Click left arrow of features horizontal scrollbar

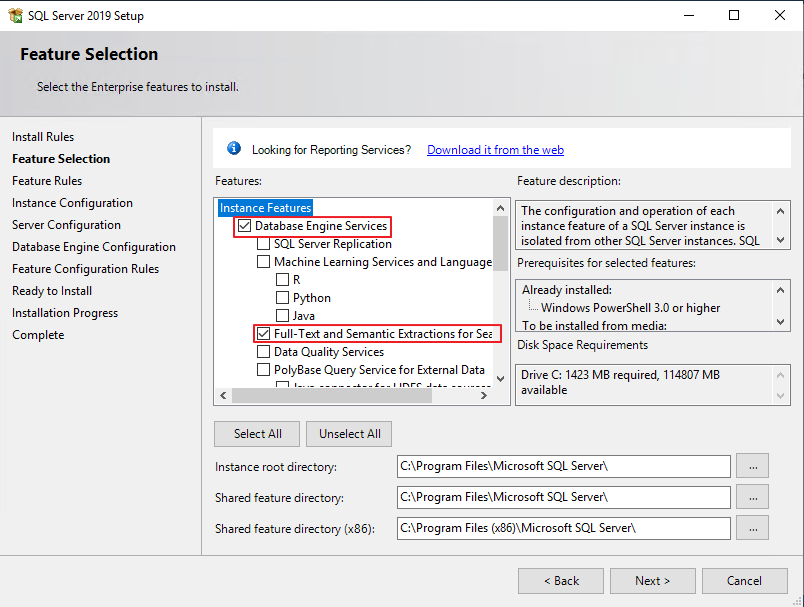(x=223, y=395)
